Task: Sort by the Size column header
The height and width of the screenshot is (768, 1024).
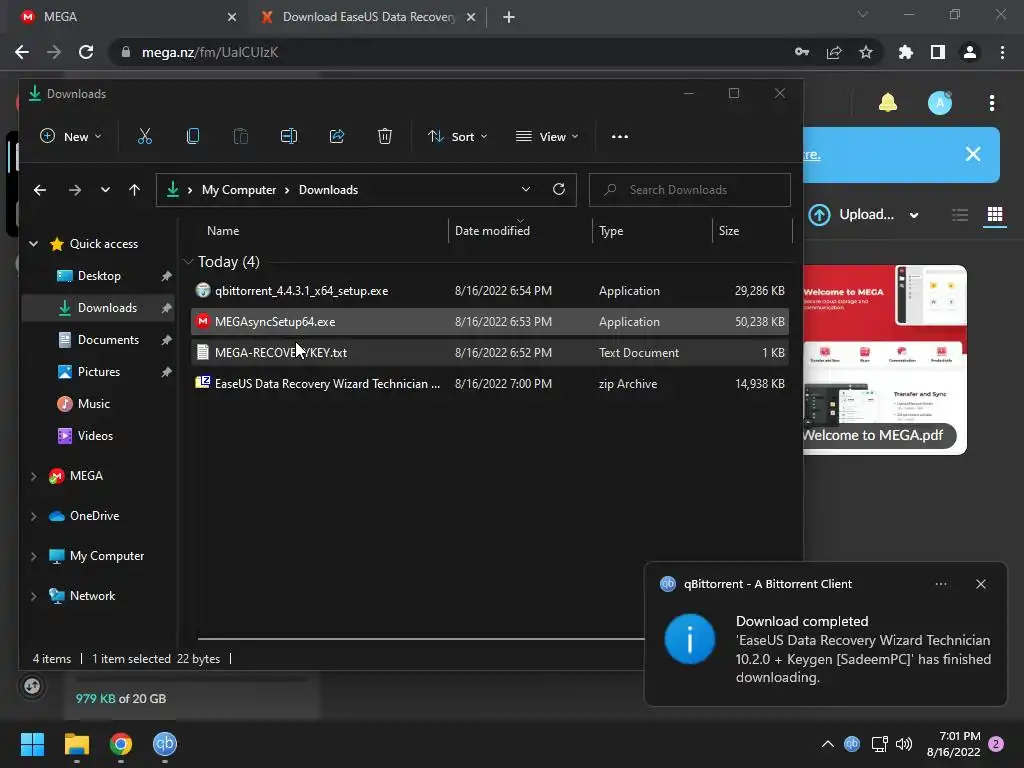Action: coord(729,231)
